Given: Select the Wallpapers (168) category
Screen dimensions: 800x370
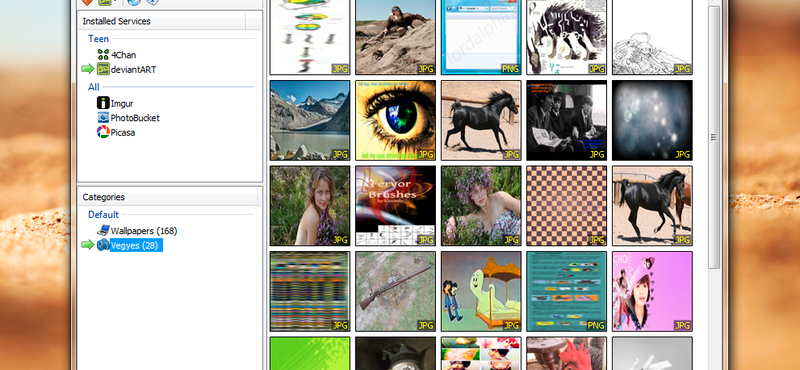Looking at the screenshot, I should [144, 231].
